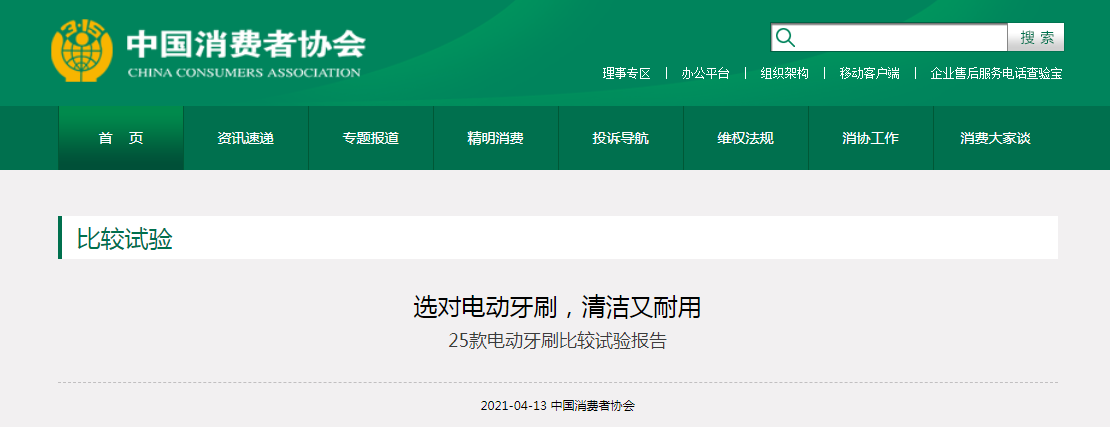Click the article title 选对电动牙刷，清洁又耐用
Screen dimensions: 1110x427
pyautogui.click(x=564, y=306)
